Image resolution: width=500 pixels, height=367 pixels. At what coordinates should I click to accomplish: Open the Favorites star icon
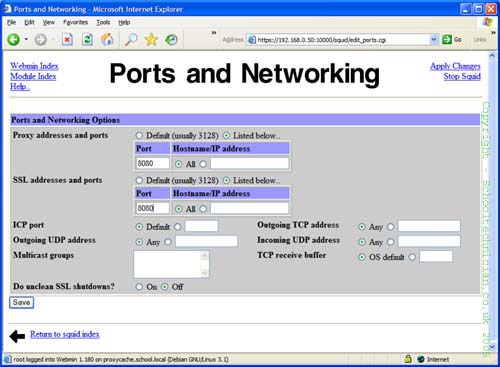(151, 40)
